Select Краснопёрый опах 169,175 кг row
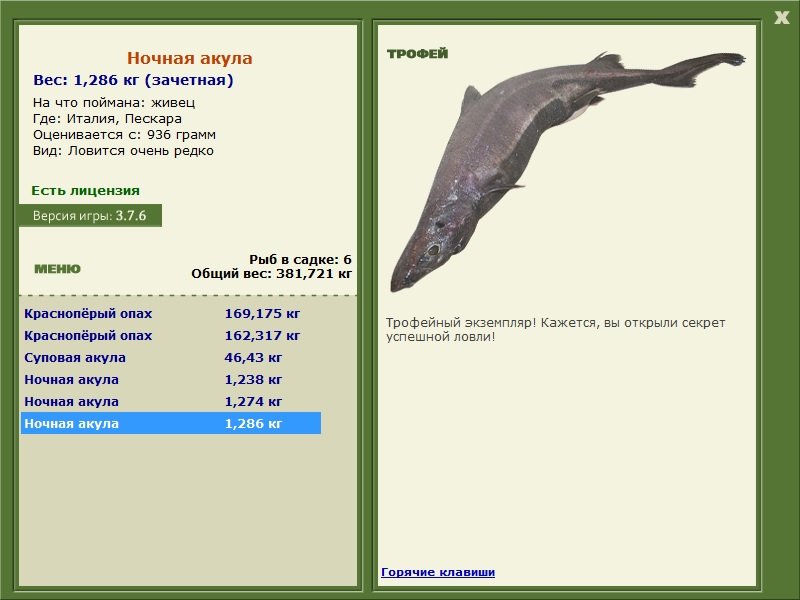800x600 pixels. [x=171, y=313]
